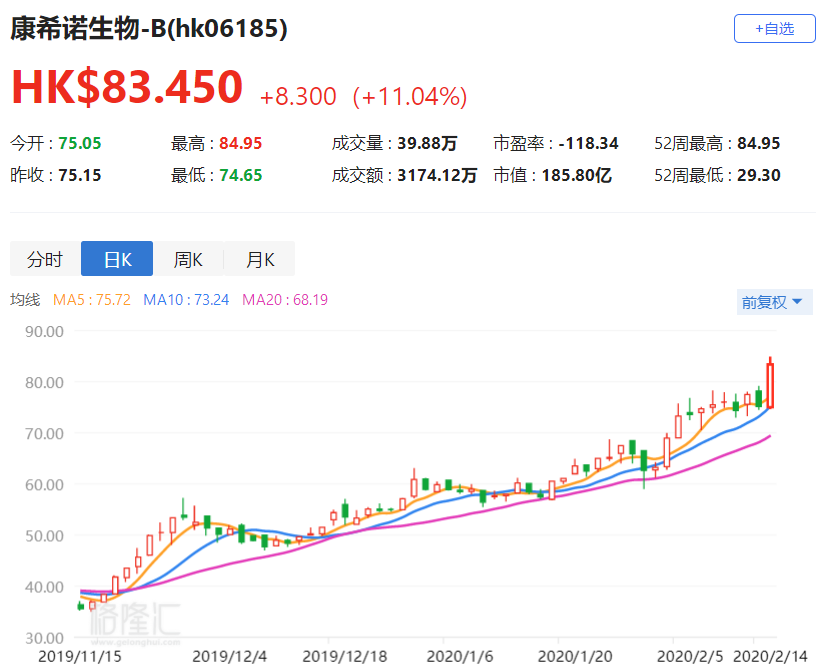Click the 60.00 price axis label
Viewport: 825px width, 671px height.
coord(44,485)
